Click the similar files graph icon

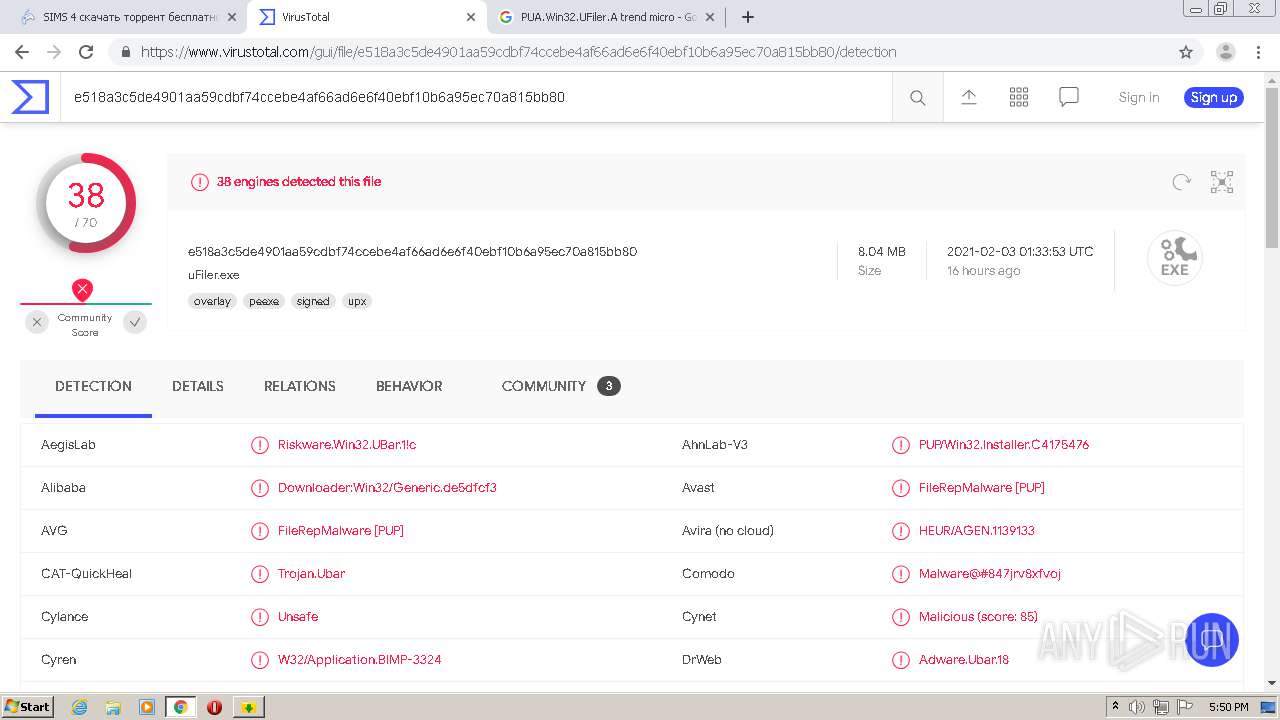1221,182
